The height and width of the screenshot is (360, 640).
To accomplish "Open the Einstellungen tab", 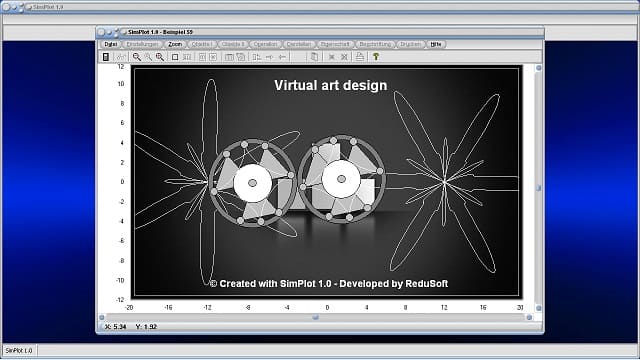I will click(x=142, y=44).
